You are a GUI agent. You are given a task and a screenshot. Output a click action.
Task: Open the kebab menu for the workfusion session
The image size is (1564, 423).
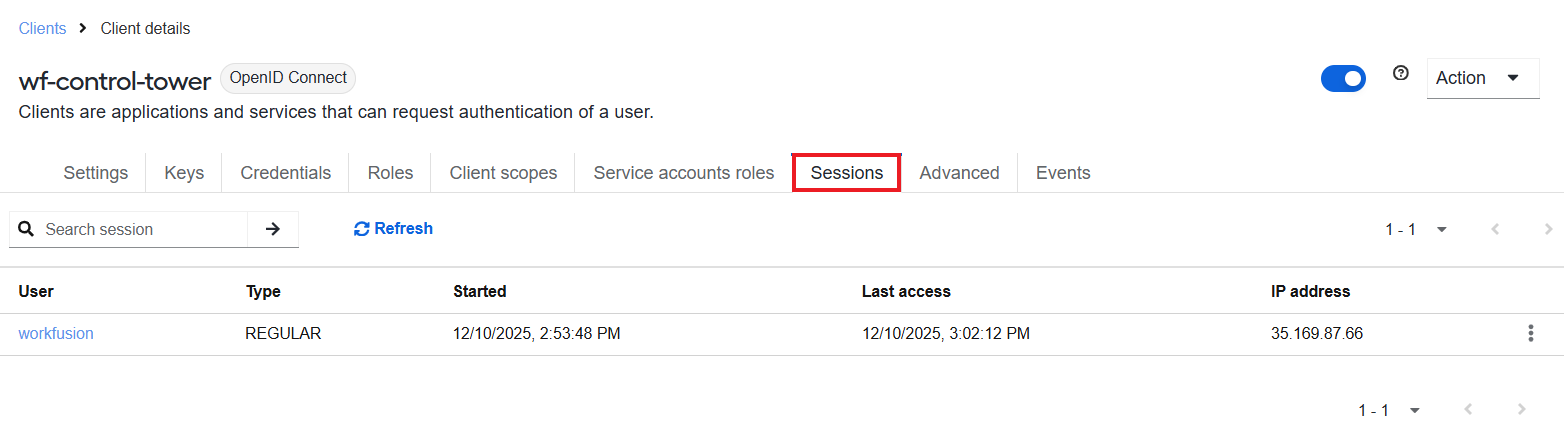1530,334
